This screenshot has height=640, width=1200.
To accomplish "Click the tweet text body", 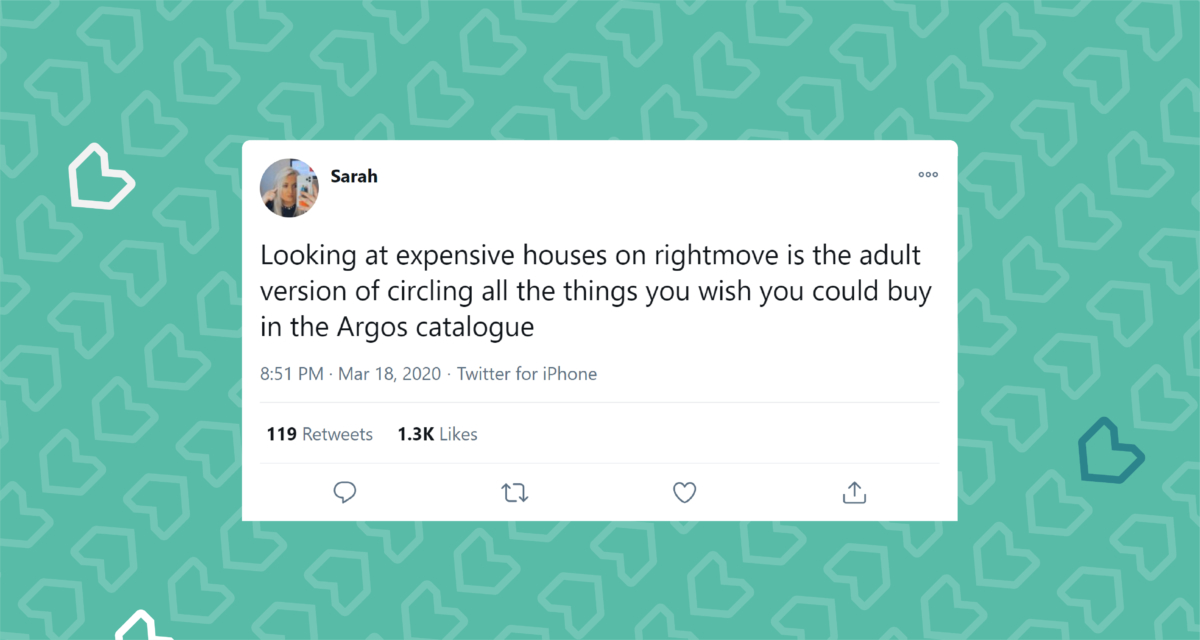I will pos(596,290).
